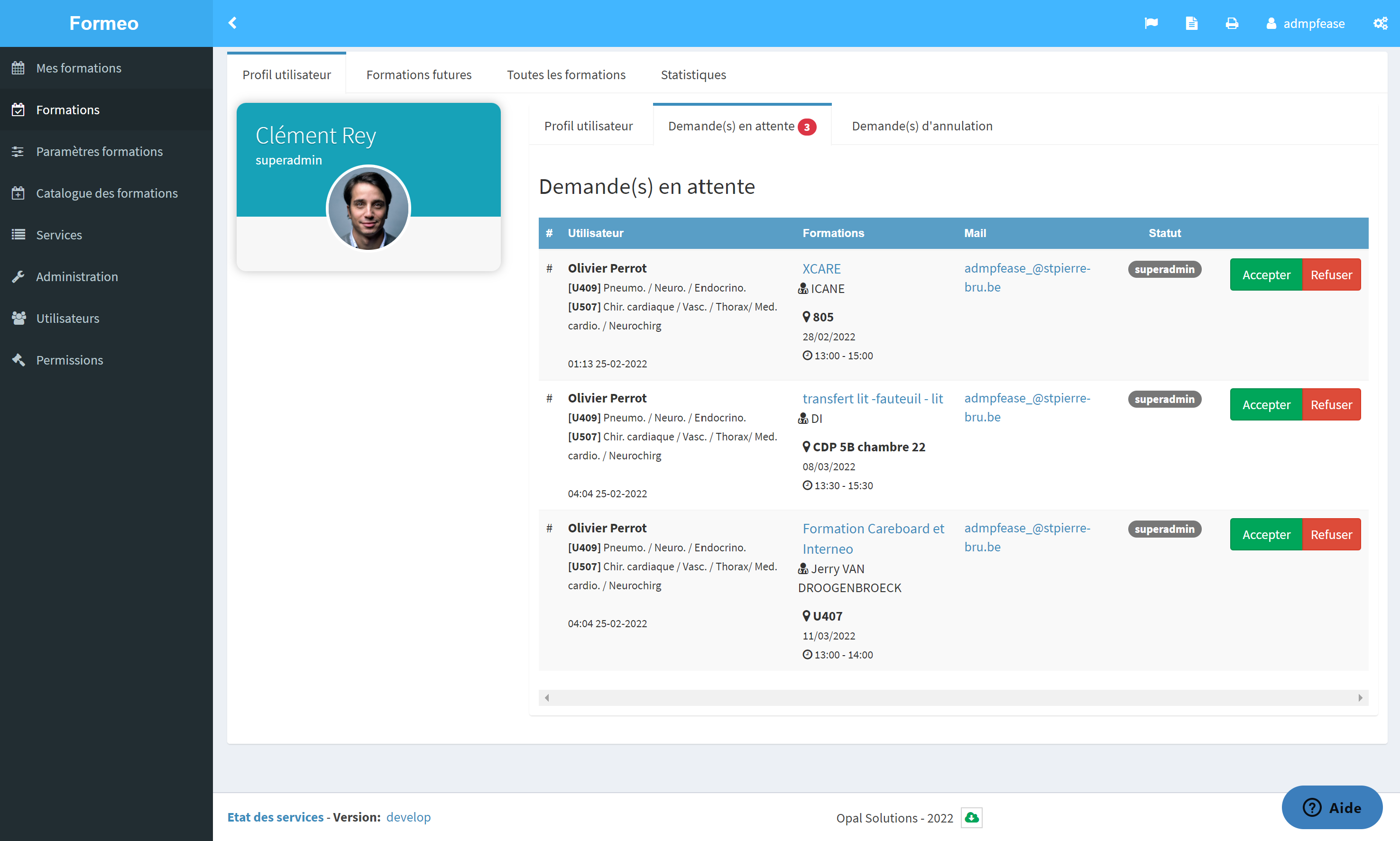The width and height of the screenshot is (1400, 841).
Task: Open the XCARE formation link
Action: coord(821,269)
